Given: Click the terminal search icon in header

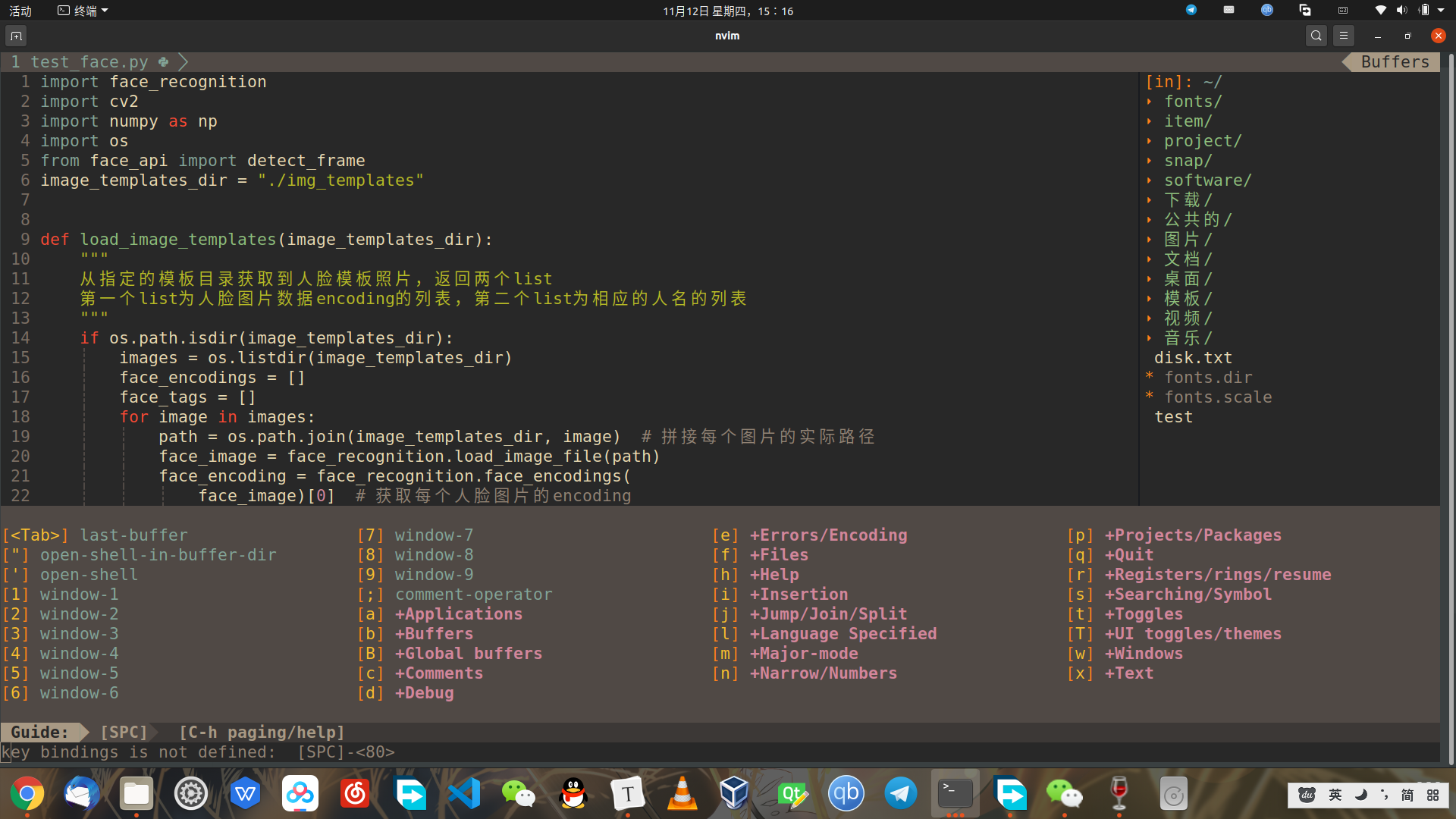Looking at the screenshot, I should pyautogui.click(x=1316, y=36).
